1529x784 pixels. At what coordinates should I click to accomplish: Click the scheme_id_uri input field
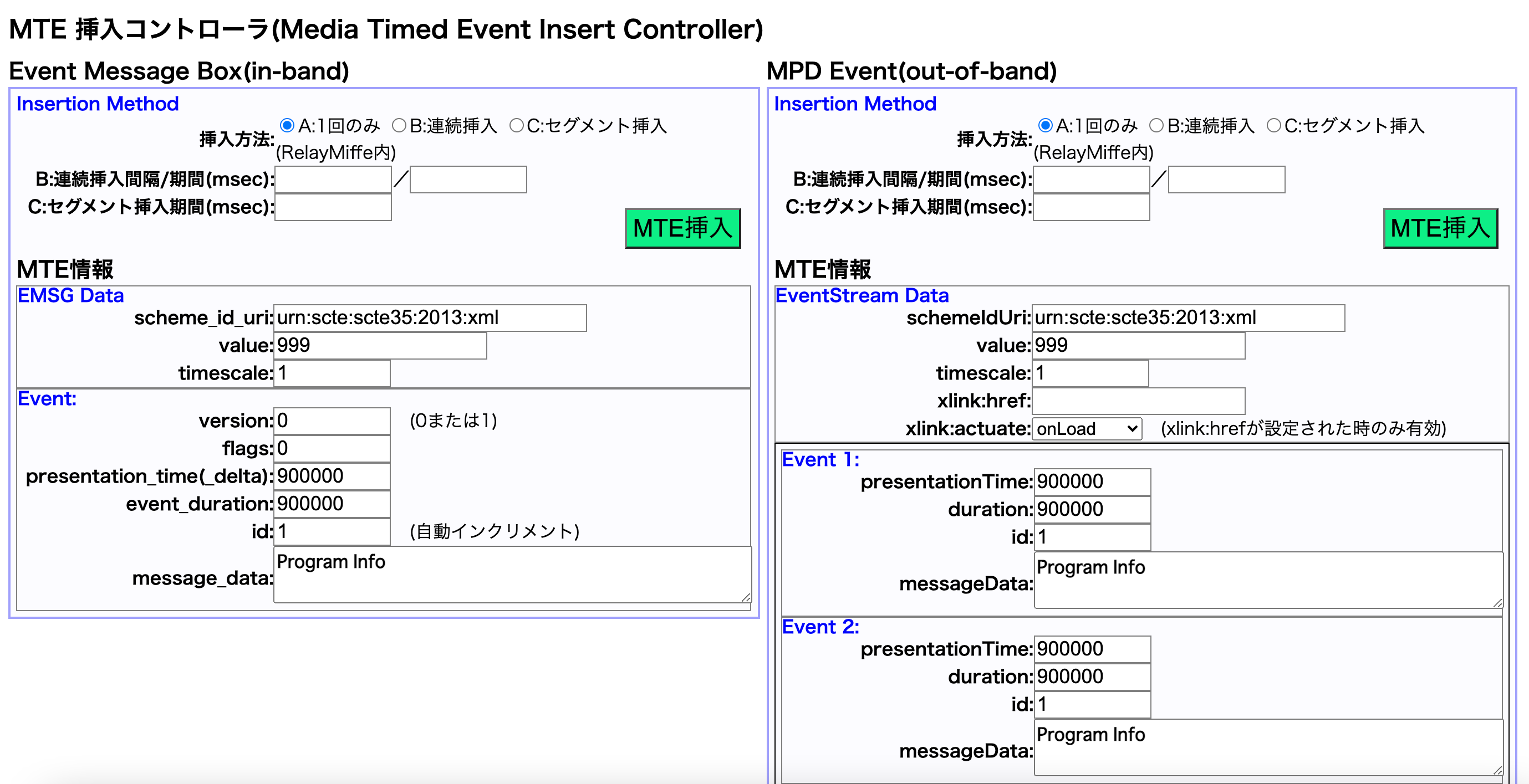point(430,318)
